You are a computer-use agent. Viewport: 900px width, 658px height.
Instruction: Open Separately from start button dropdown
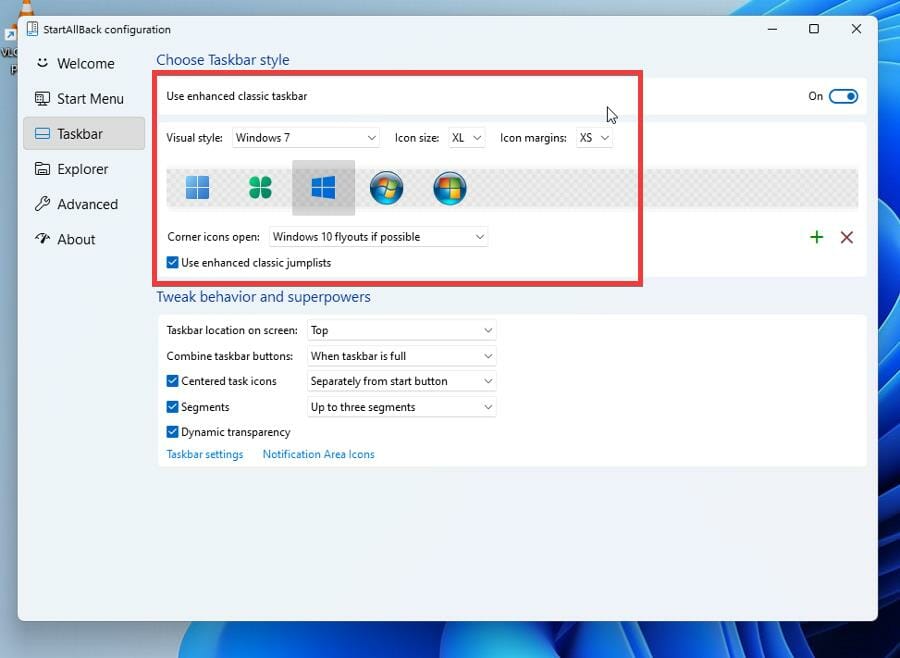[x=401, y=381]
